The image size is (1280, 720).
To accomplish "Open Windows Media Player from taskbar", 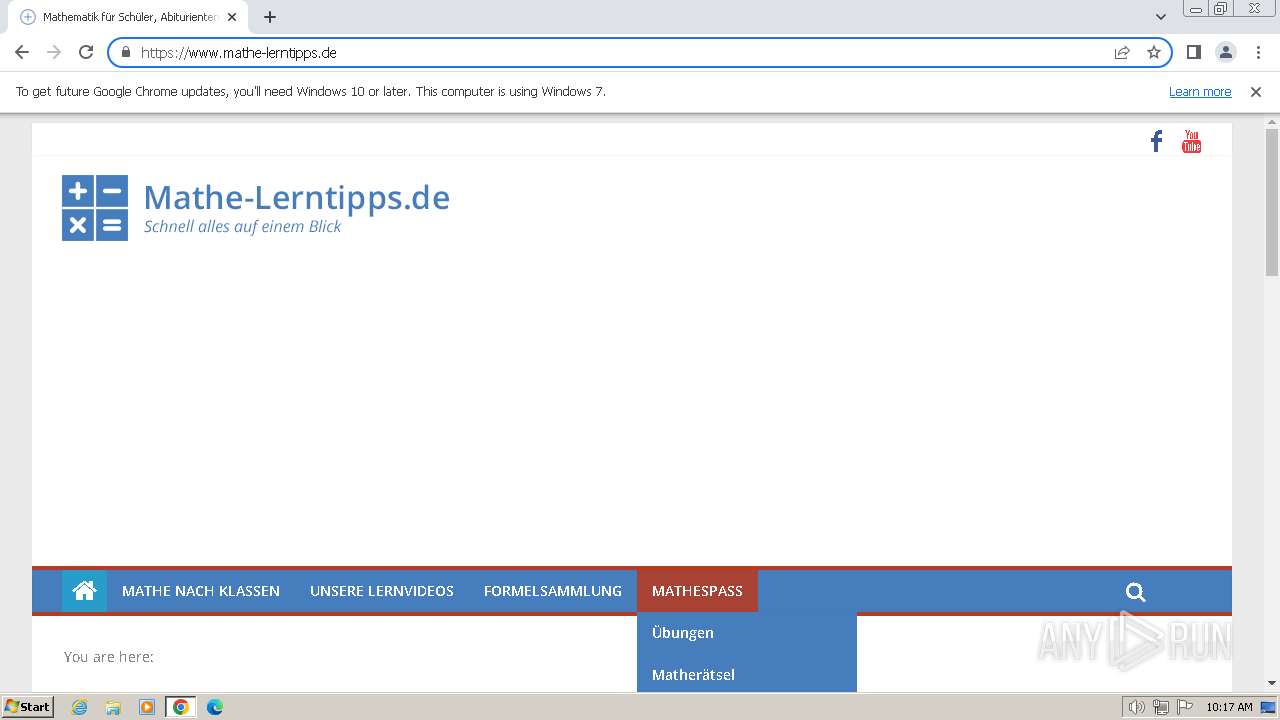I will (147, 707).
